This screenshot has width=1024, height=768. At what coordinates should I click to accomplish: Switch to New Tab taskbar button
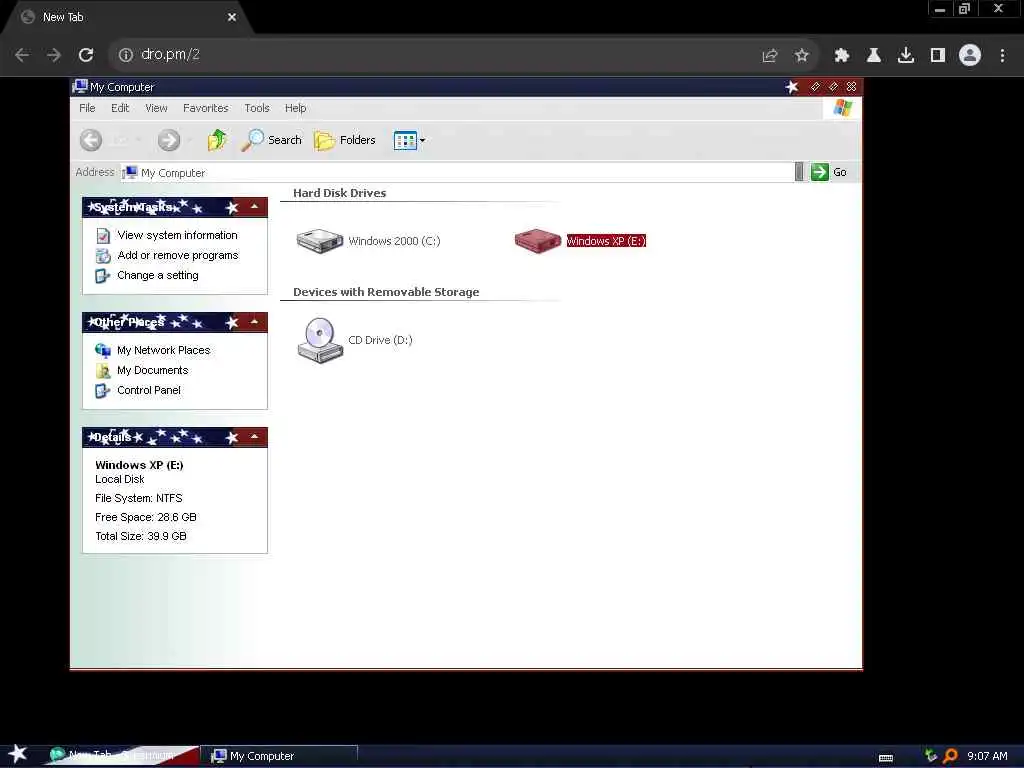coord(121,756)
